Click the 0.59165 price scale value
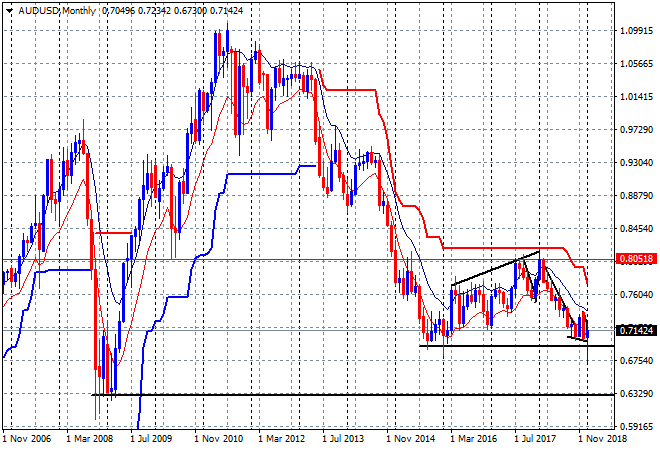The width and height of the screenshot is (660, 450). coord(637,427)
